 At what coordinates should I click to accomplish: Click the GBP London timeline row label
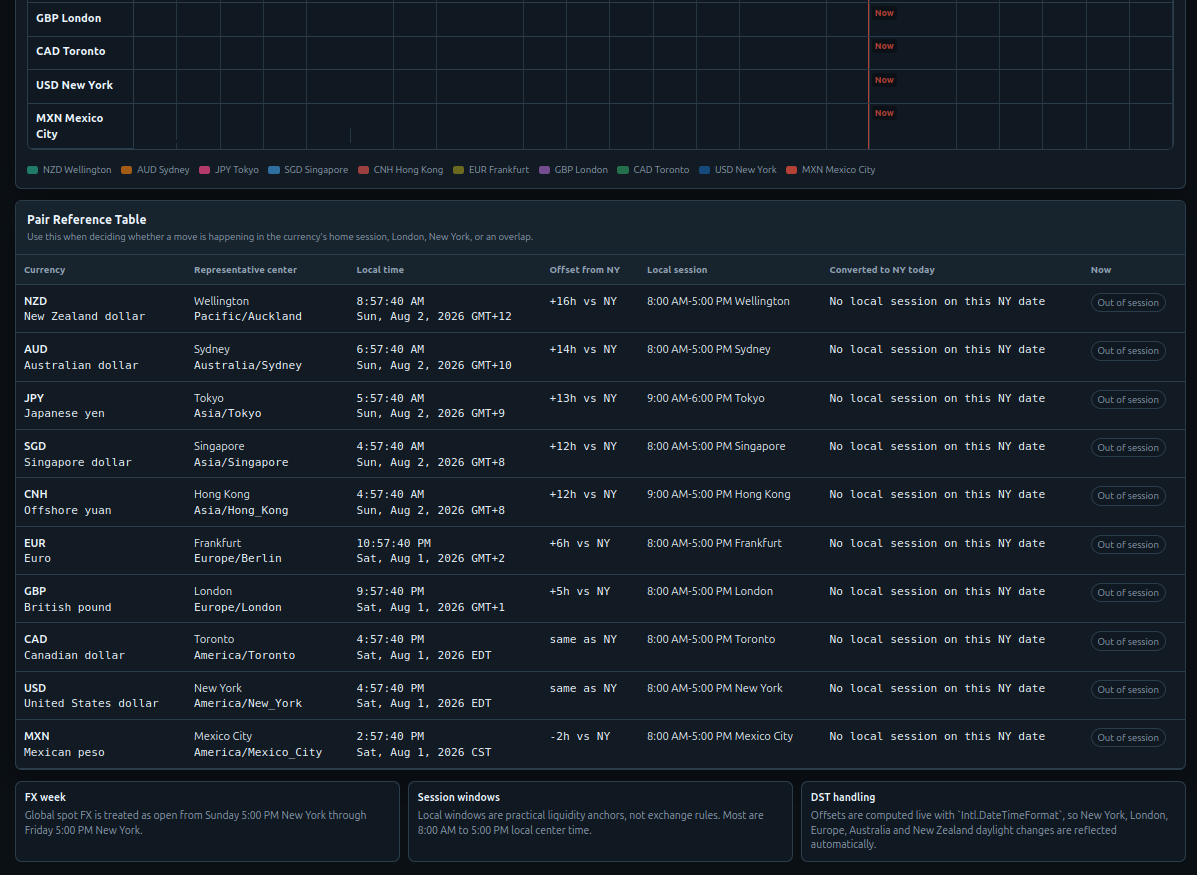69,18
